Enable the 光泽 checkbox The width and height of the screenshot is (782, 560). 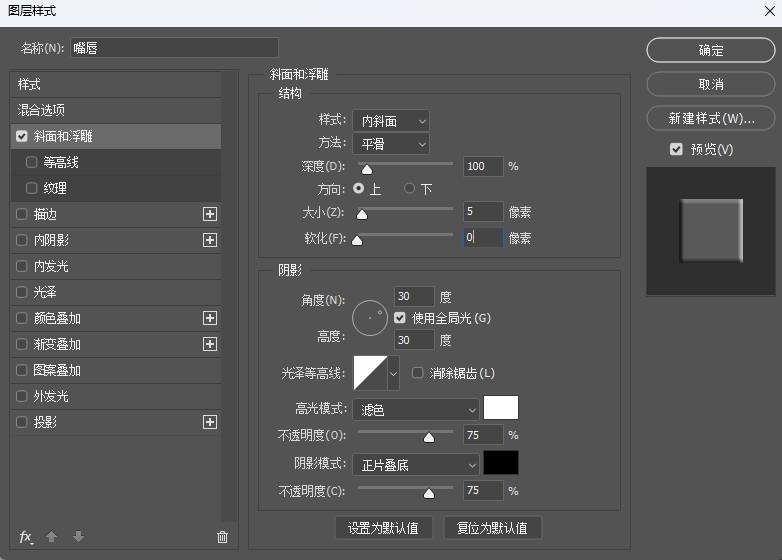coord(21,292)
